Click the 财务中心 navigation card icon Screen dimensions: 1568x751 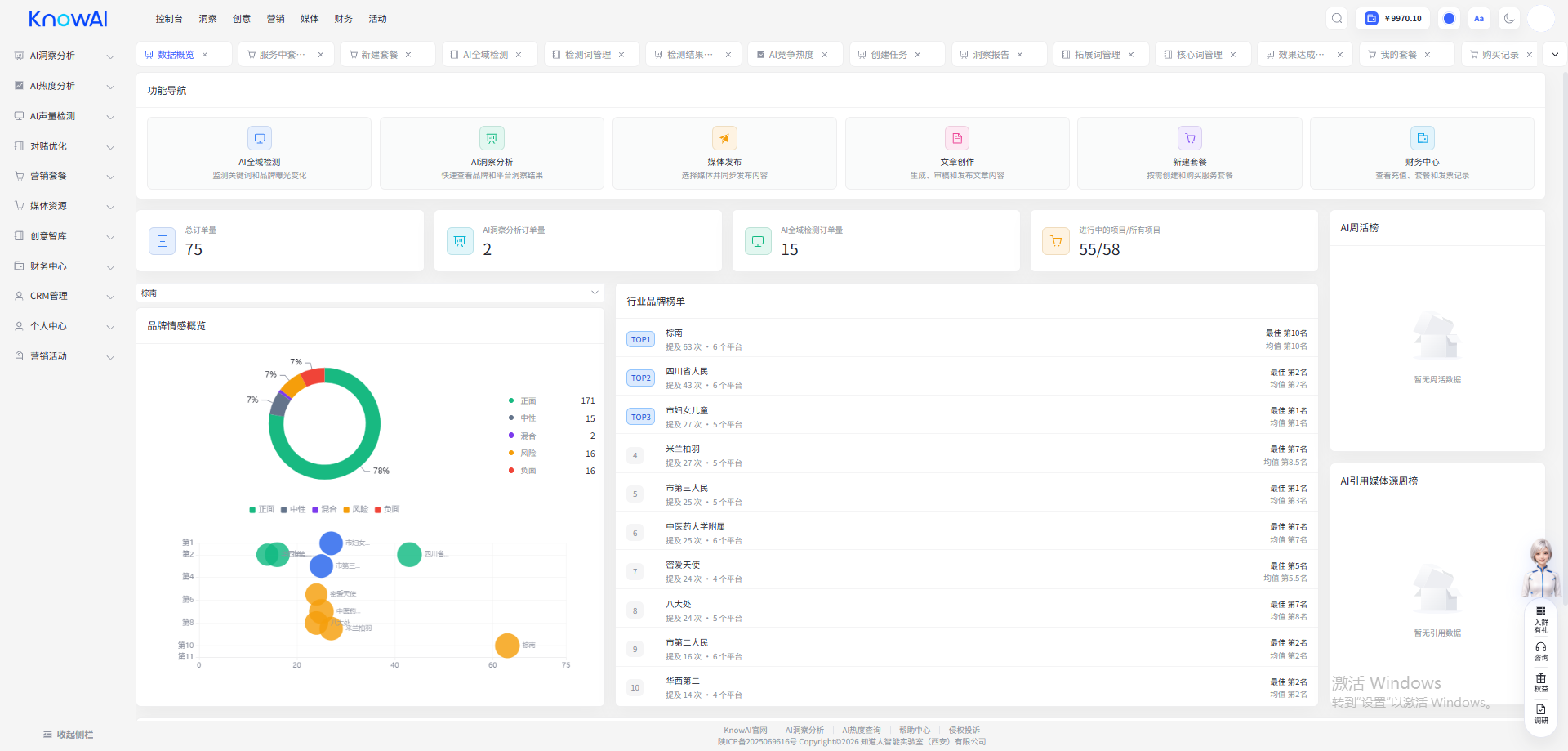(1423, 138)
